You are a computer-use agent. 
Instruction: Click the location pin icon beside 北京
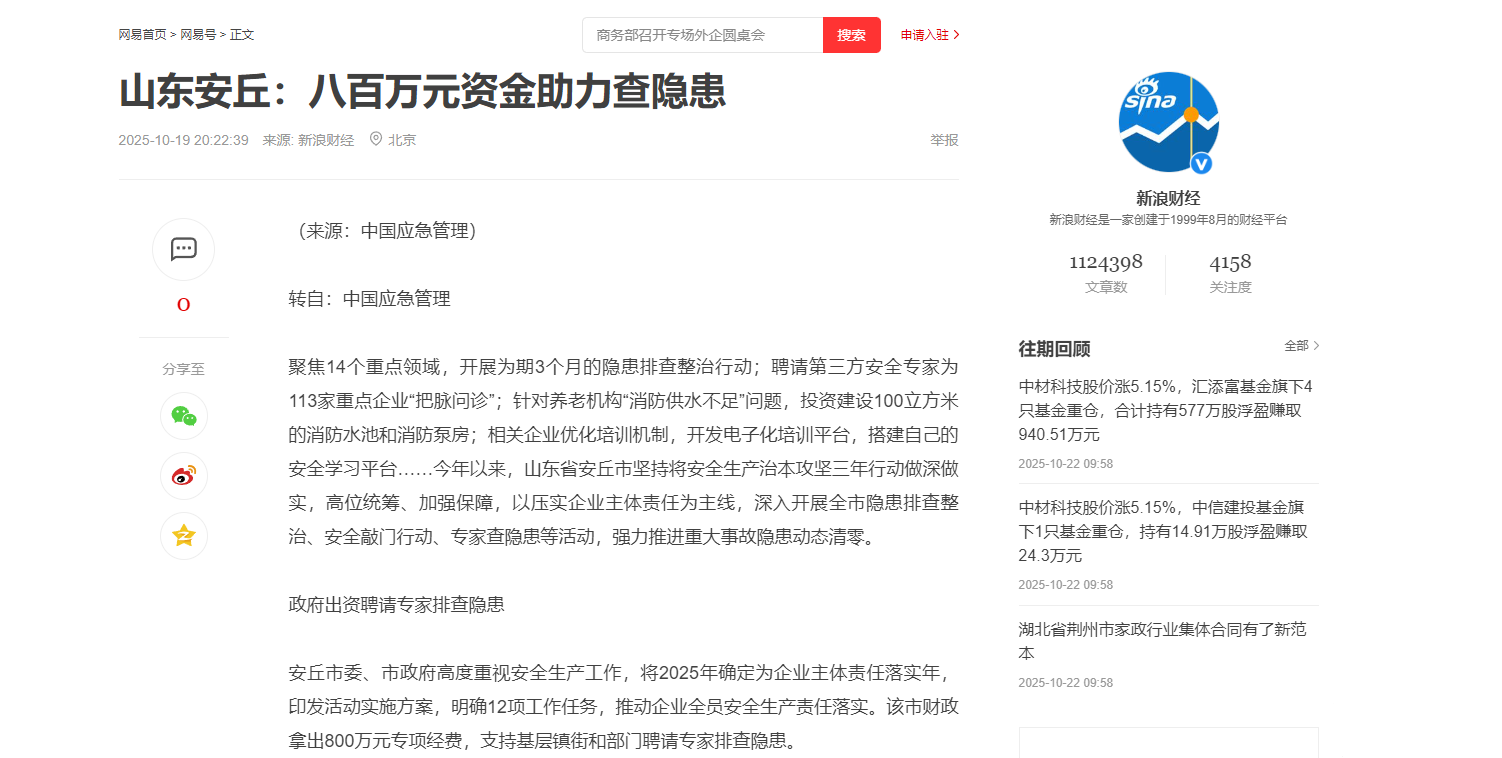point(376,139)
